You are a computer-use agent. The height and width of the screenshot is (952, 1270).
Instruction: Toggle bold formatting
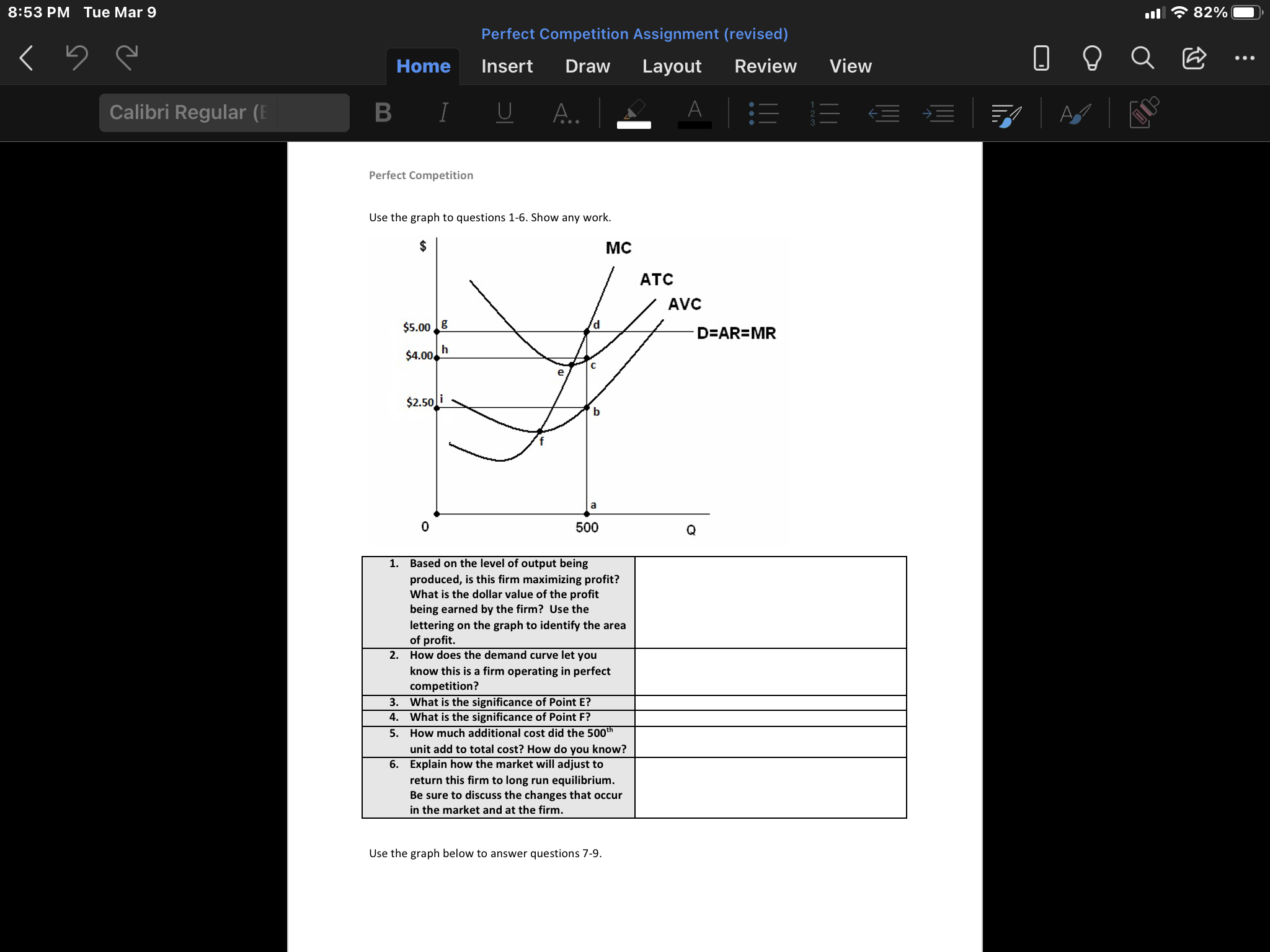click(x=382, y=112)
